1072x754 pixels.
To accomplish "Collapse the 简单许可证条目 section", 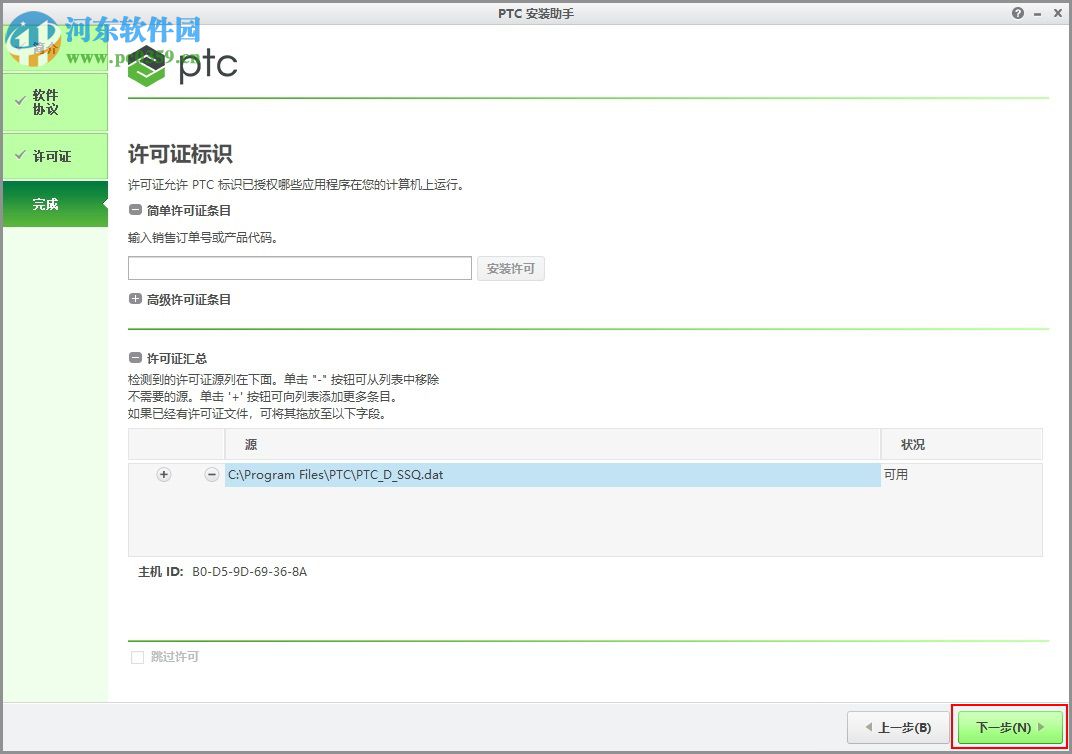I will (134, 210).
